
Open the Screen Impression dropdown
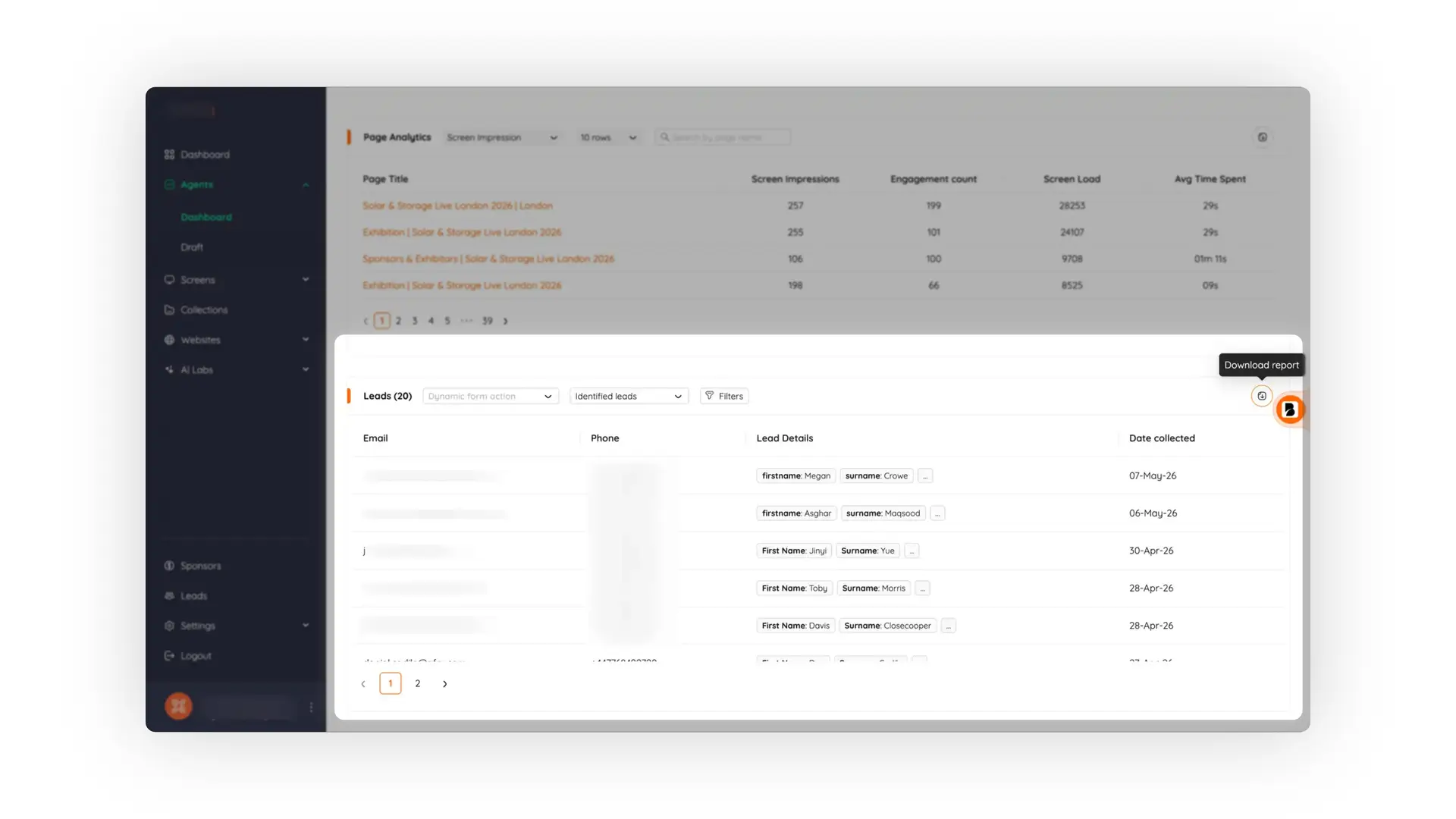[502, 137]
